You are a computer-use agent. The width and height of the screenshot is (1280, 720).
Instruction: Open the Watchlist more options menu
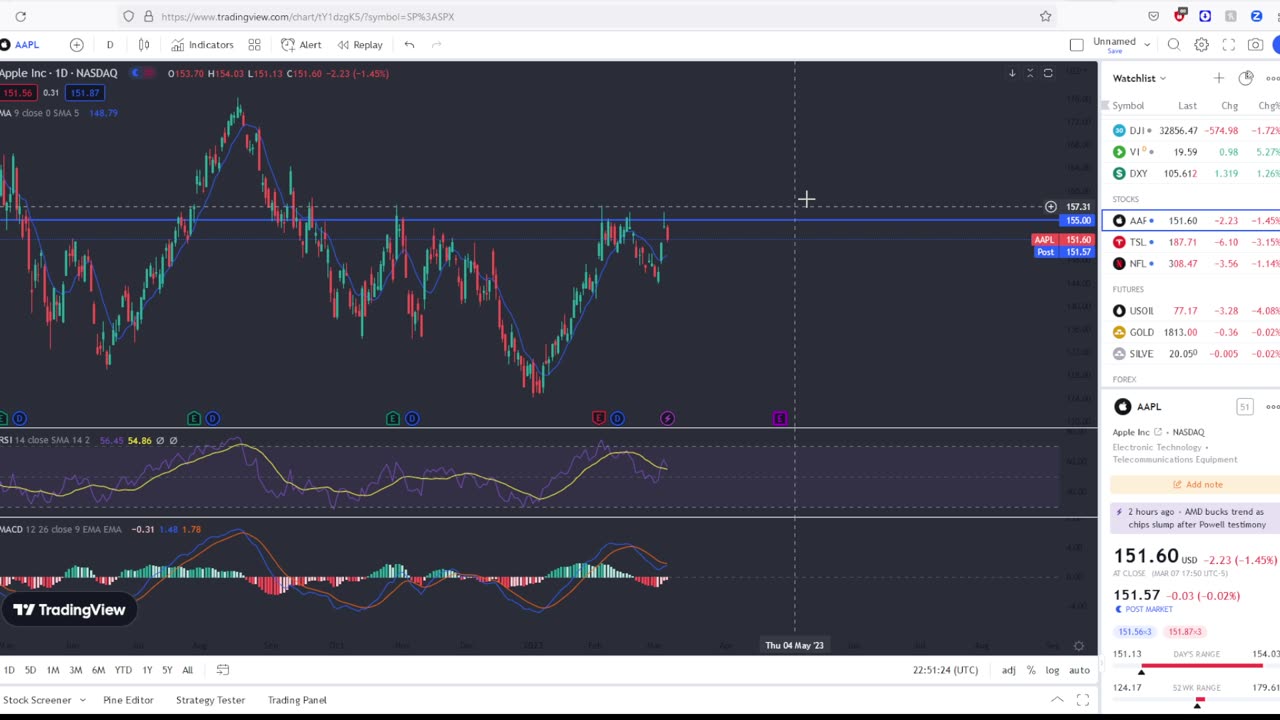(1272, 78)
